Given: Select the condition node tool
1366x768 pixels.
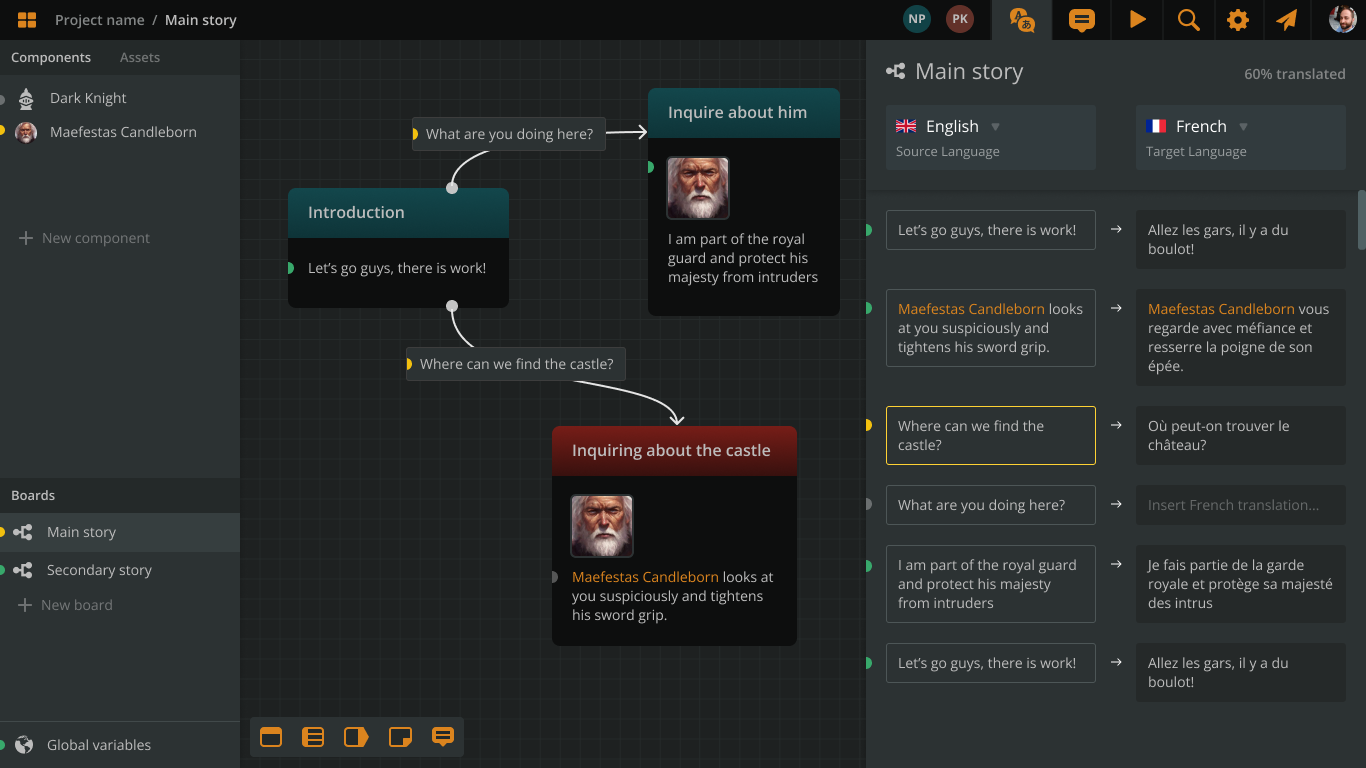Looking at the screenshot, I should (x=356, y=737).
